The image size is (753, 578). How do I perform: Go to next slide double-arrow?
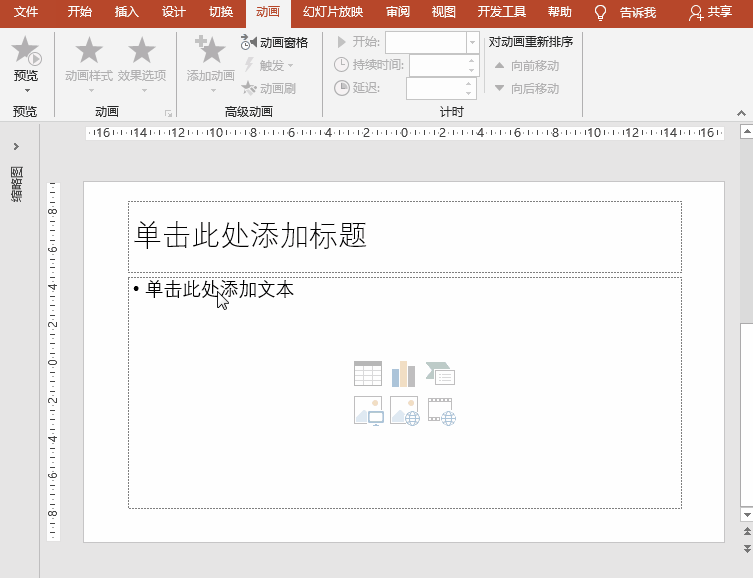[747, 548]
